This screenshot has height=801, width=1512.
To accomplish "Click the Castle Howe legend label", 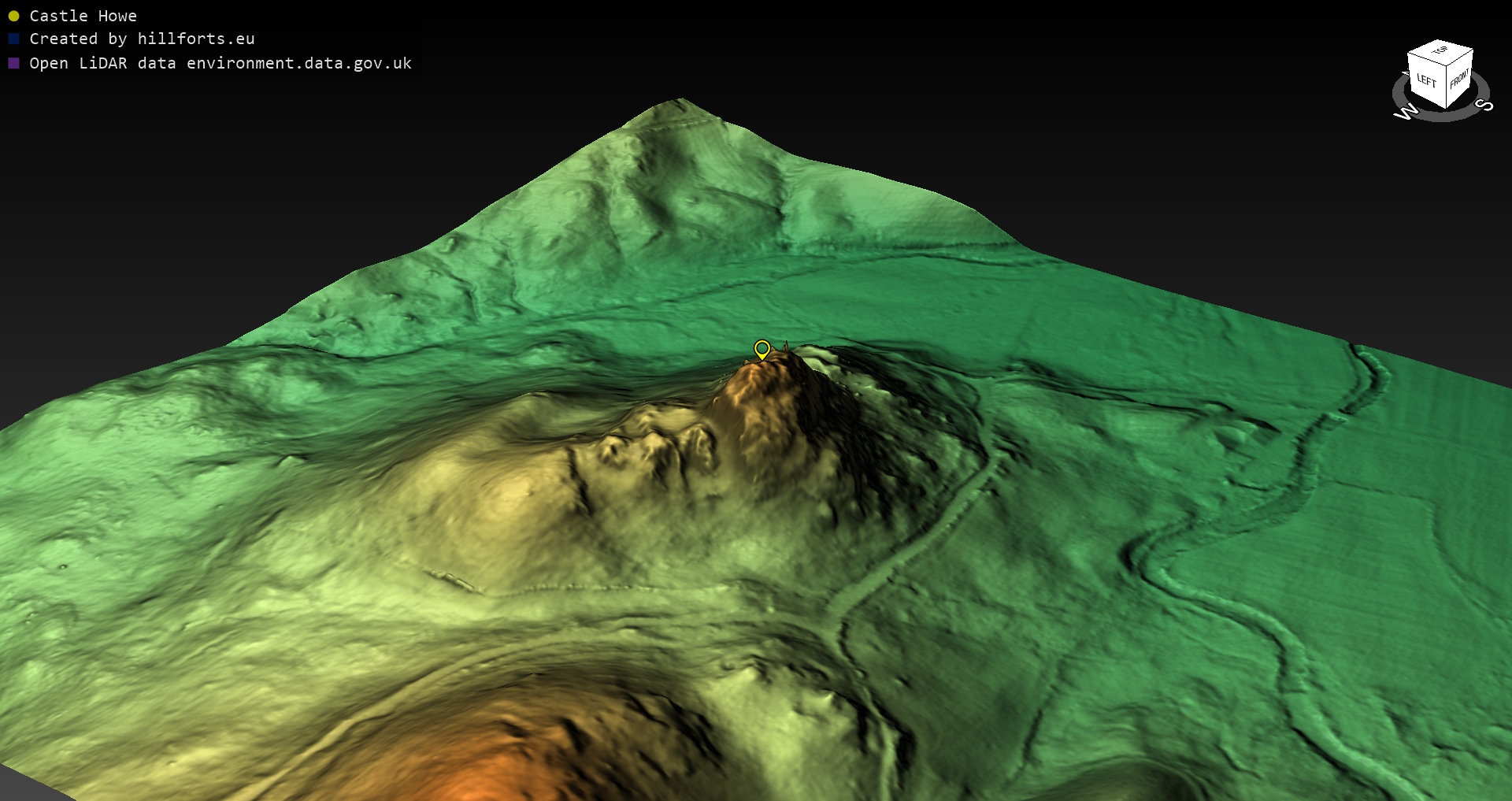I will (x=83, y=16).
